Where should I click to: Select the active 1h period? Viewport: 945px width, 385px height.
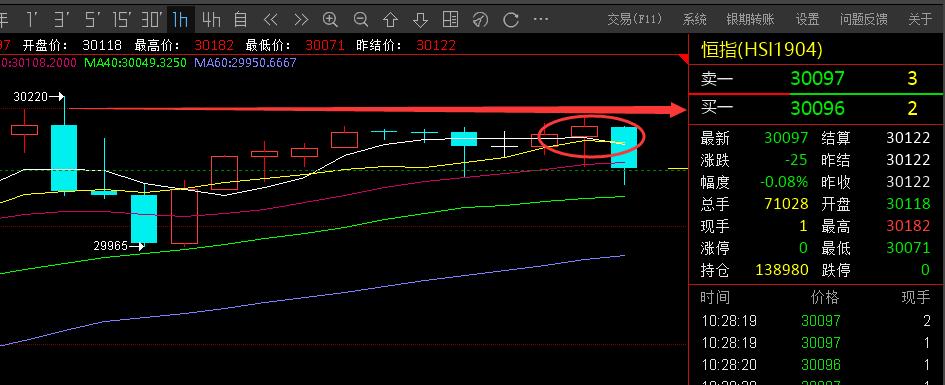coord(180,19)
